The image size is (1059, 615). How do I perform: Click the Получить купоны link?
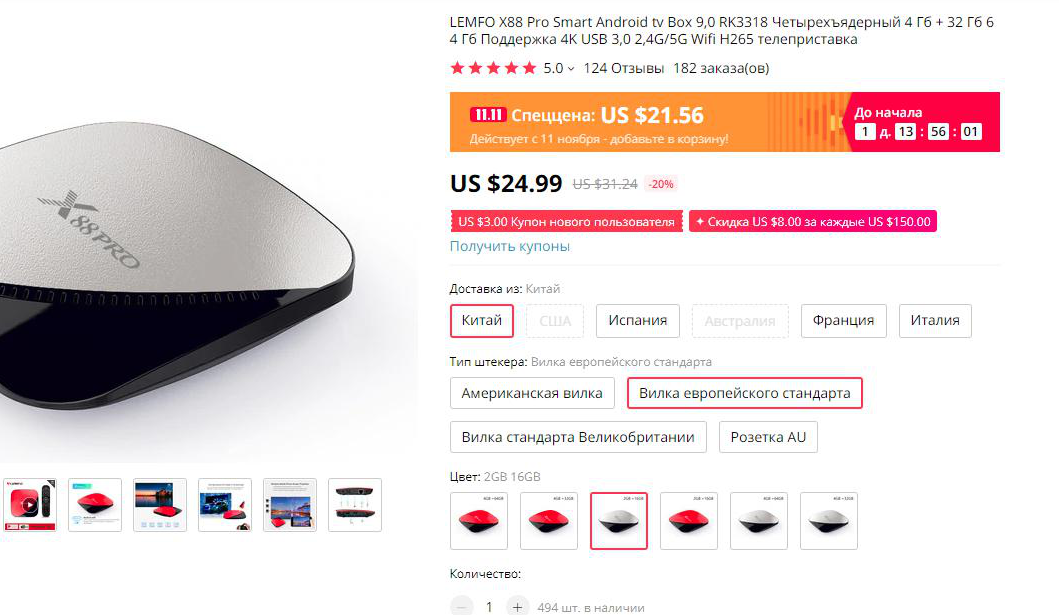(x=510, y=246)
